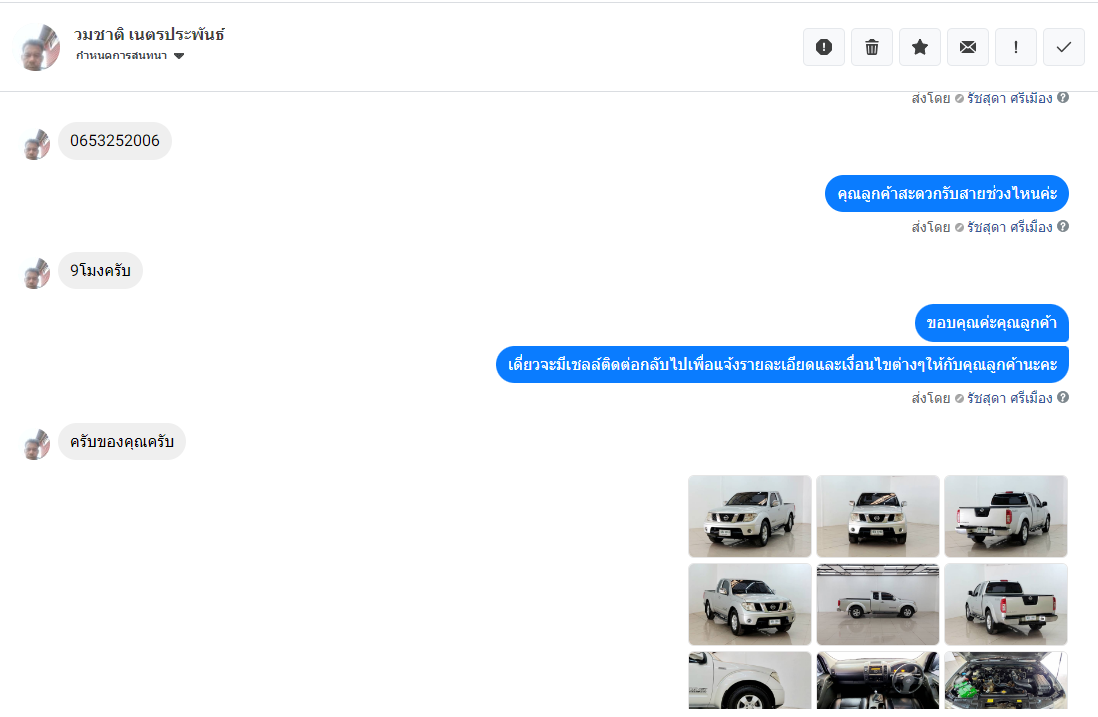The height and width of the screenshot is (717, 1098).
Task: Click the phone number message 0653252006
Action: pos(115,141)
